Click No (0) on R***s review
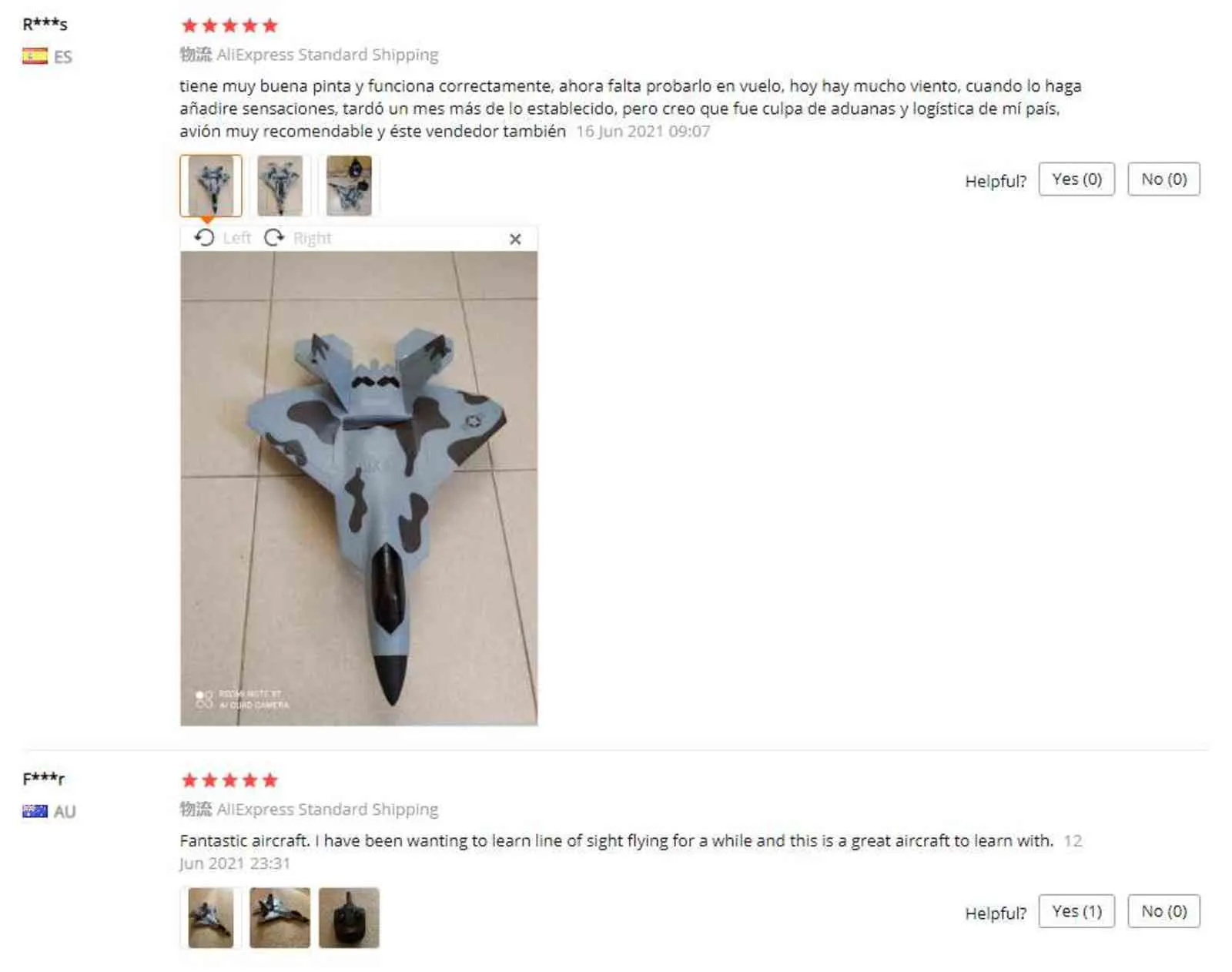 1163,179
